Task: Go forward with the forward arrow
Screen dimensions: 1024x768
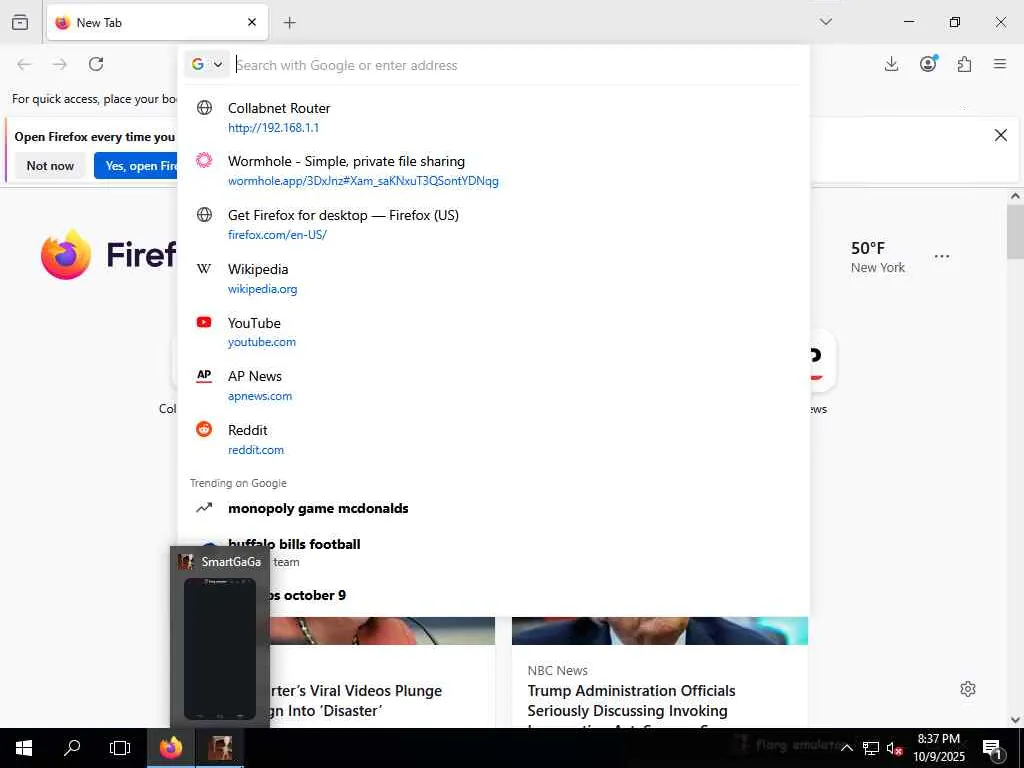Action: coord(60,64)
